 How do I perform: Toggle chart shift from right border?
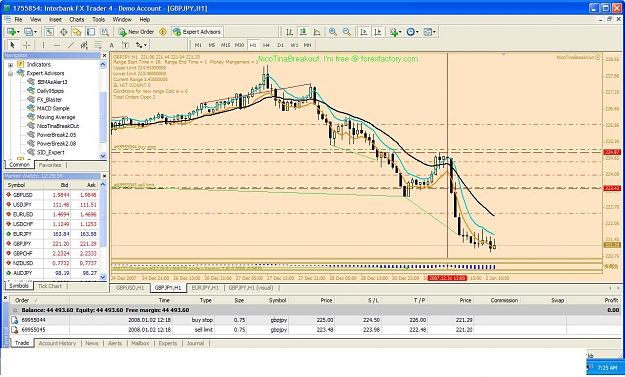[x=377, y=32]
